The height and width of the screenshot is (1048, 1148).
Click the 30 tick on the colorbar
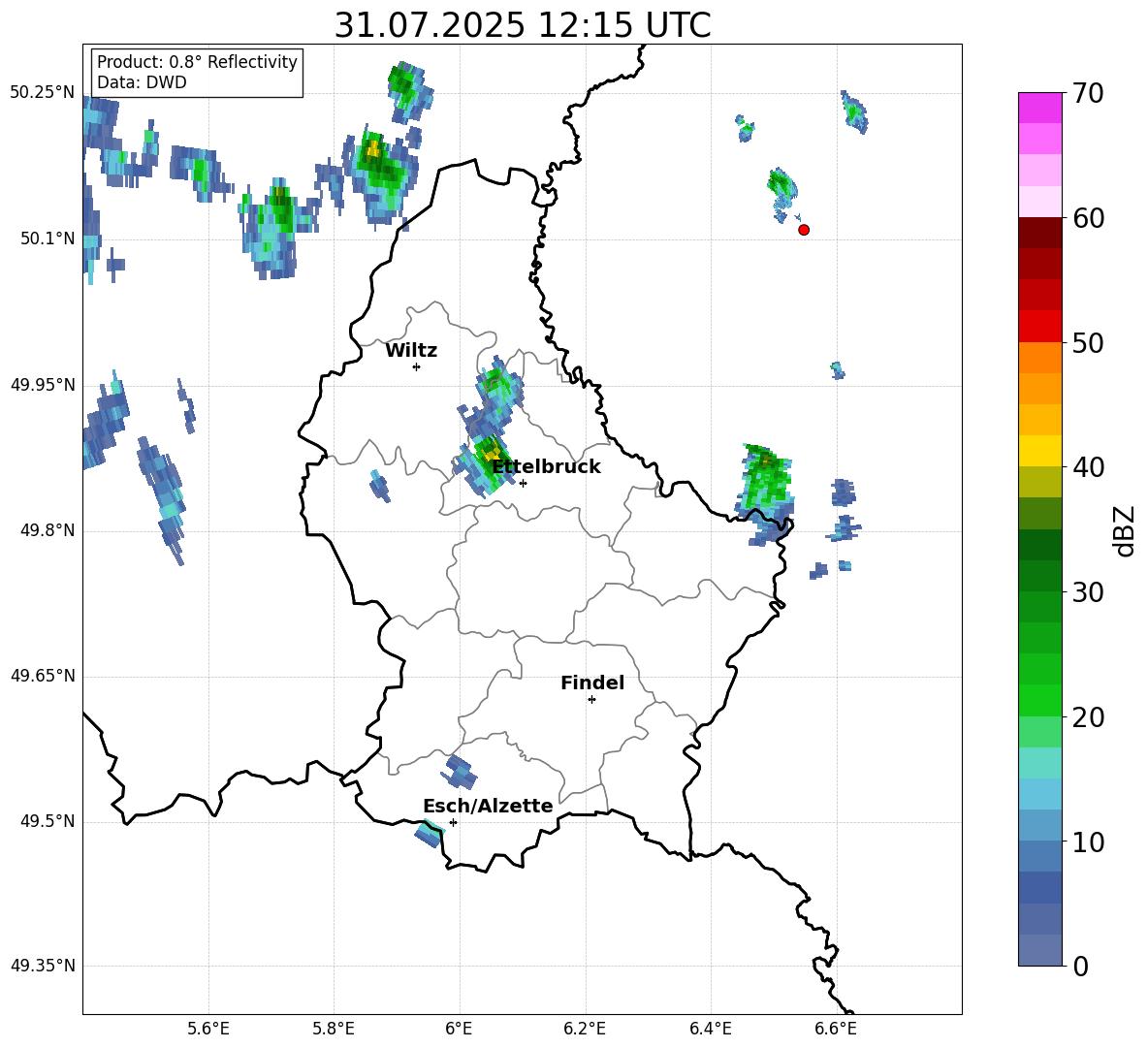pyautogui.click(x=1087, y=592)
